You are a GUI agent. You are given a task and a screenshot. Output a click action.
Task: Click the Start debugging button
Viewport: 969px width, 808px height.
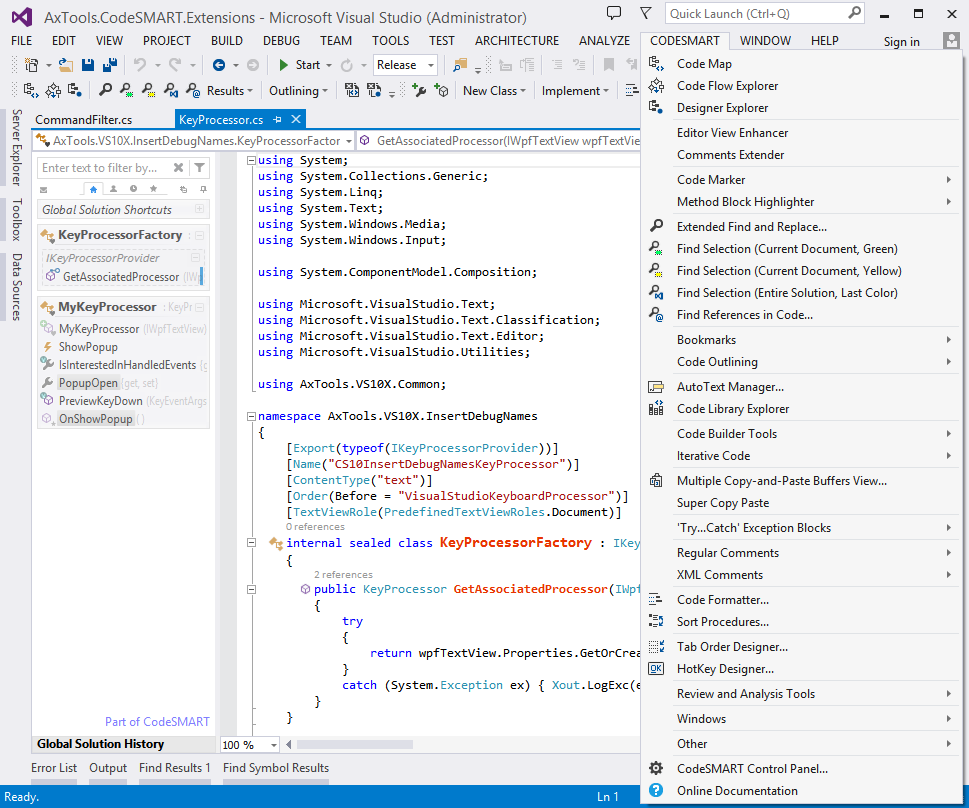[x=300, y=65]
